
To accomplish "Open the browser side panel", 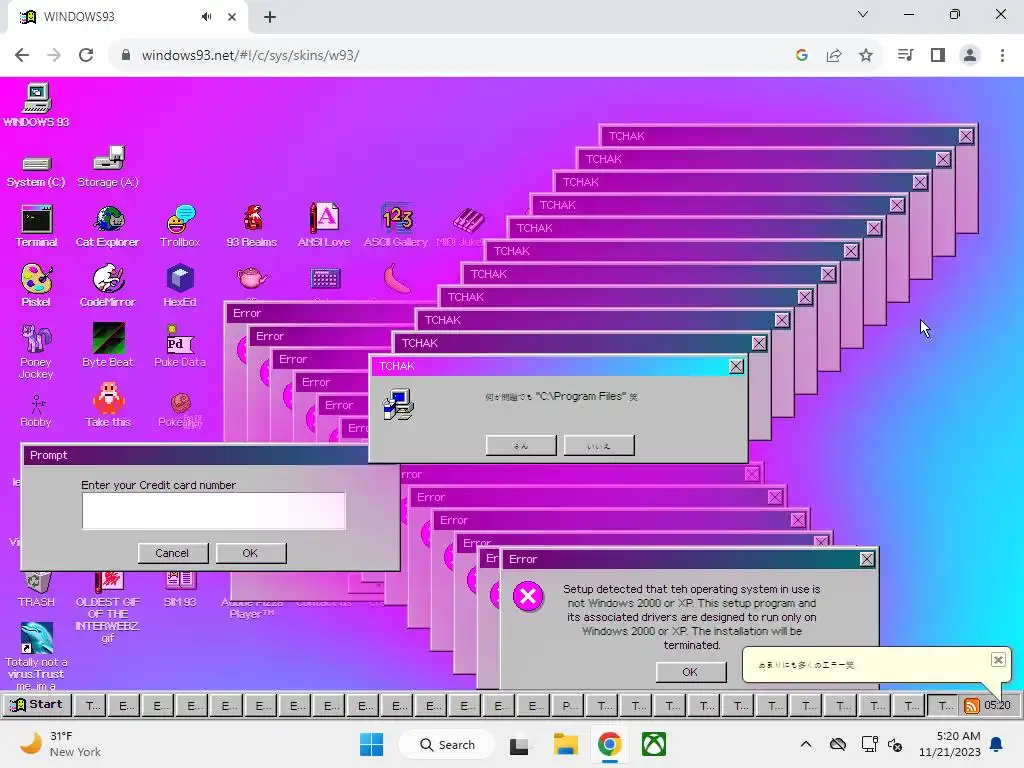I will pyautogui.click(x=938, y=56).
